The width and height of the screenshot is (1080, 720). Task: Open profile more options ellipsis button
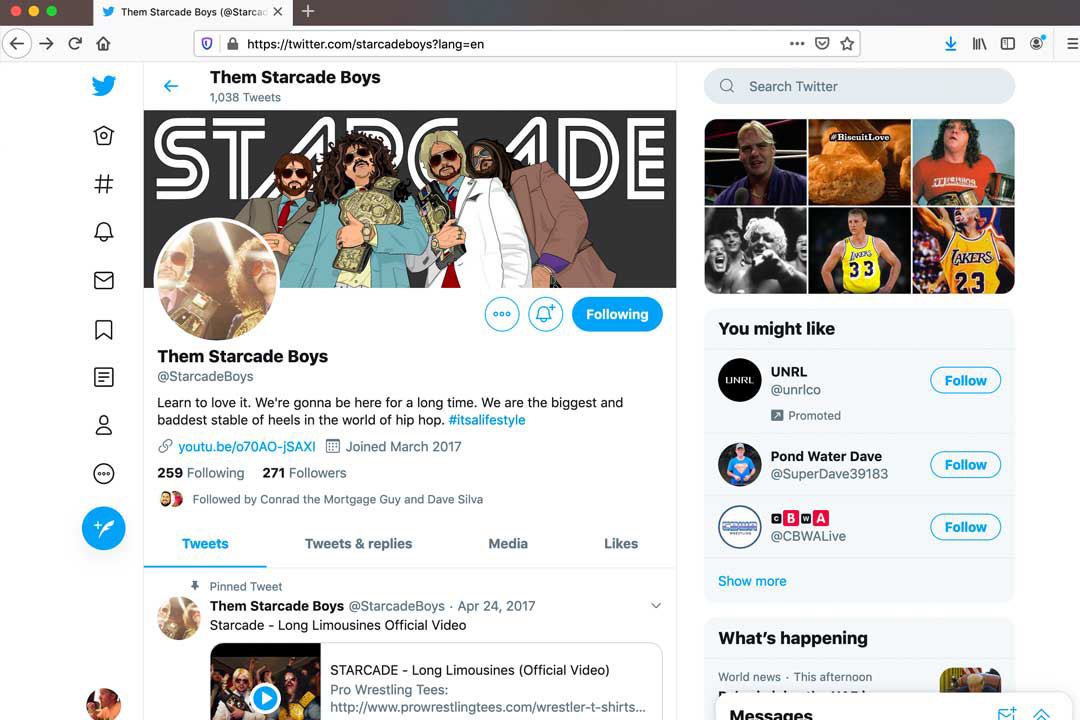[x=501, y=314]
